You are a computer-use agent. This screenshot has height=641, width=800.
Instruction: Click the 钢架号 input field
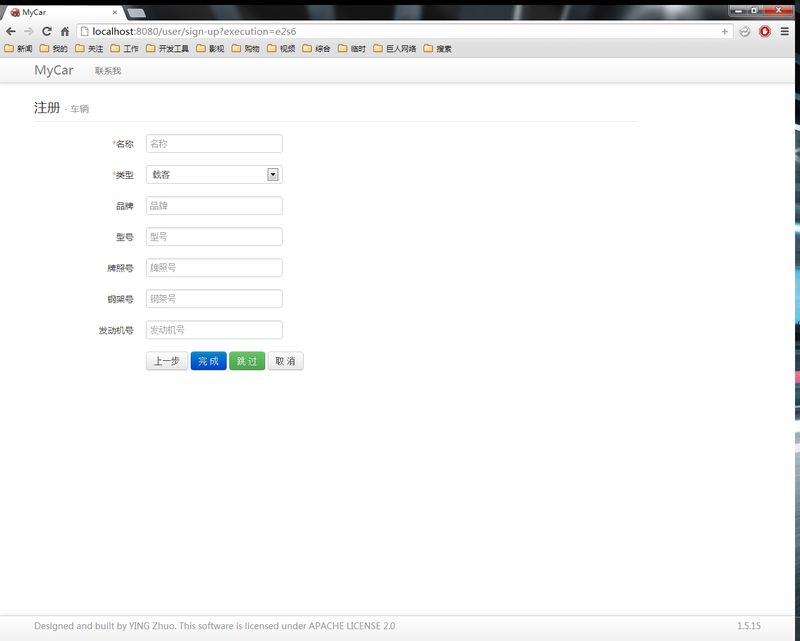[x=214, y=299]
